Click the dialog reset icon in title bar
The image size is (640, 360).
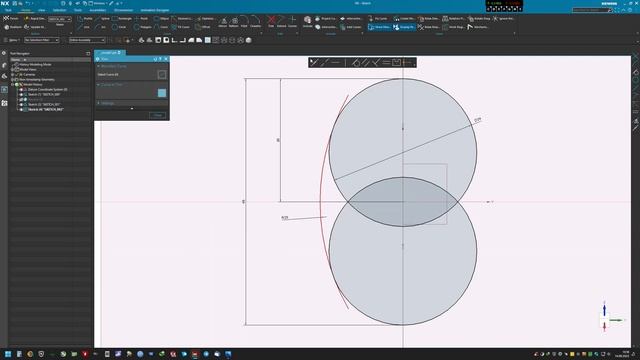[x=155, y=59]
